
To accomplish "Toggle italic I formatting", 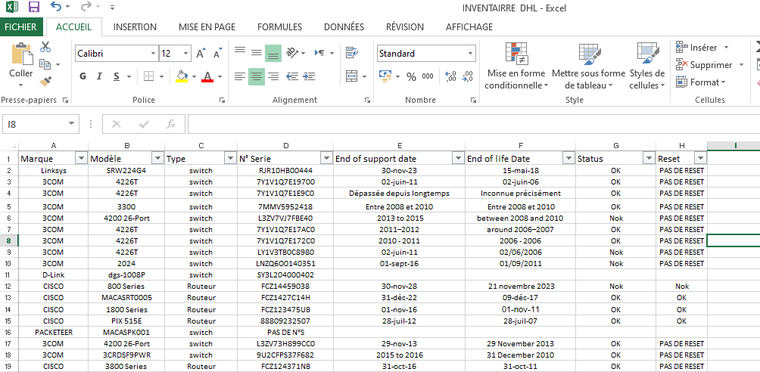I will coord(99,77).
